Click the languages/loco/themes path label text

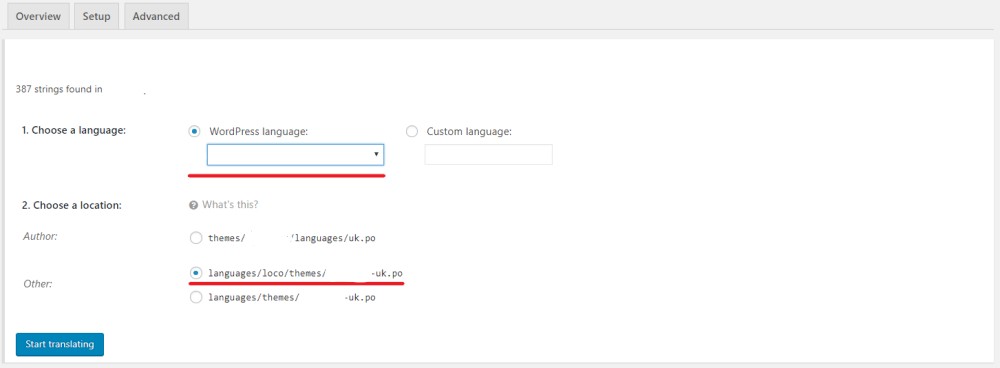pyautogui.click(x=305, y=273)
